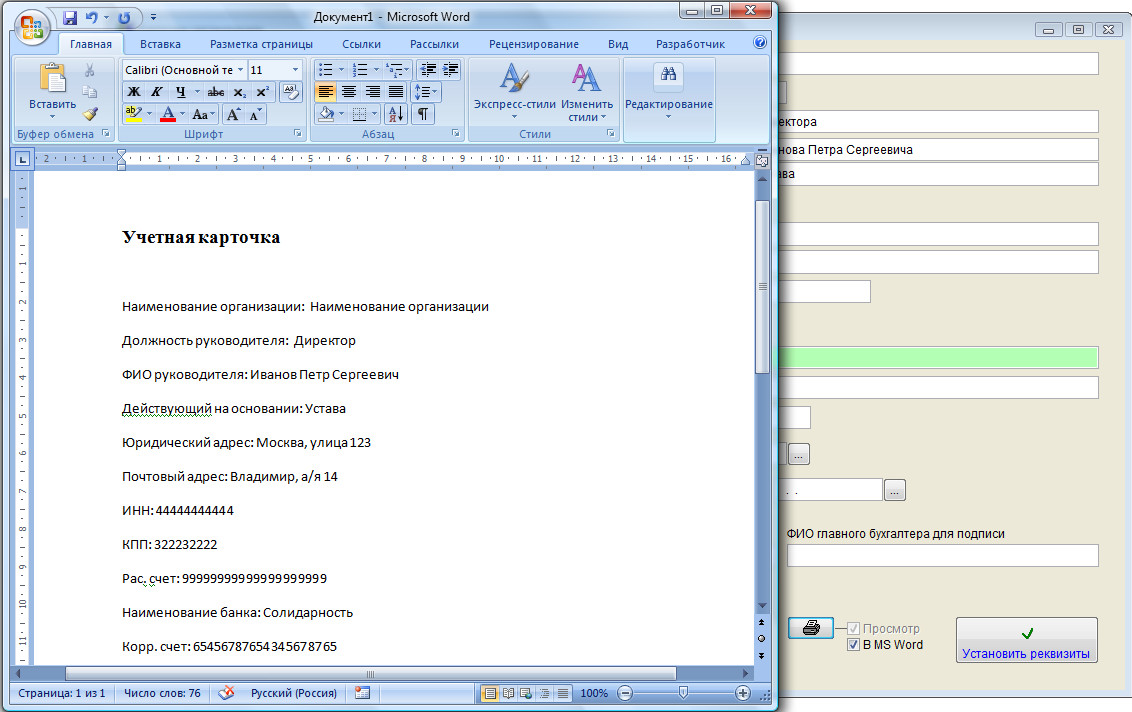Apply superscript formatting

coord(262,92)
